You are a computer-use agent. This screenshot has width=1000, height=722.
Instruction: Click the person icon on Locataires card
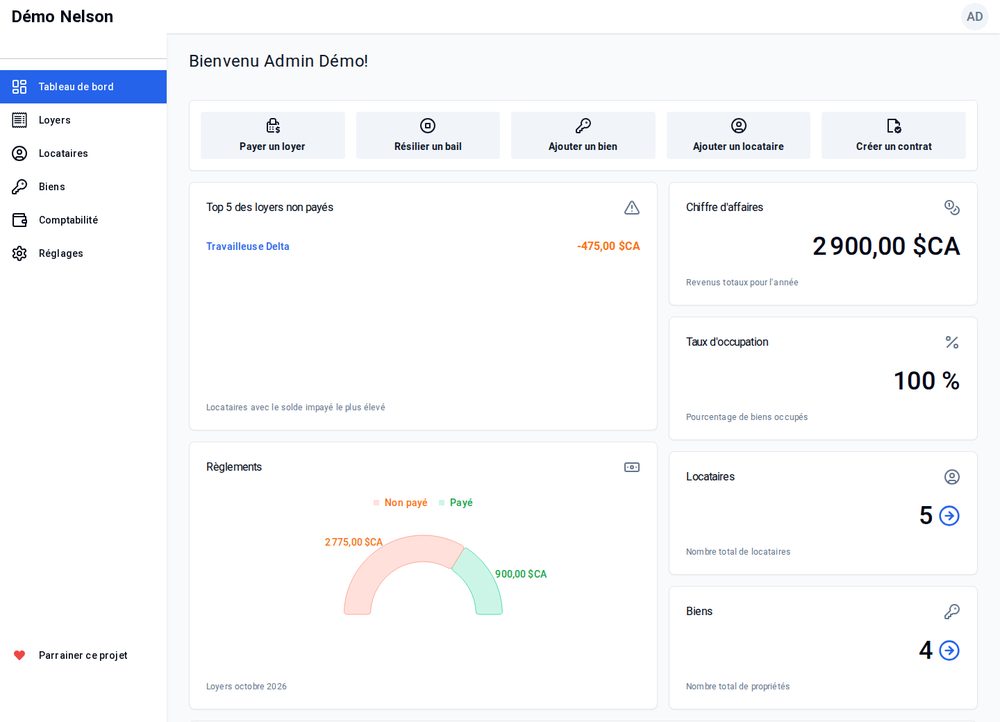952,477
